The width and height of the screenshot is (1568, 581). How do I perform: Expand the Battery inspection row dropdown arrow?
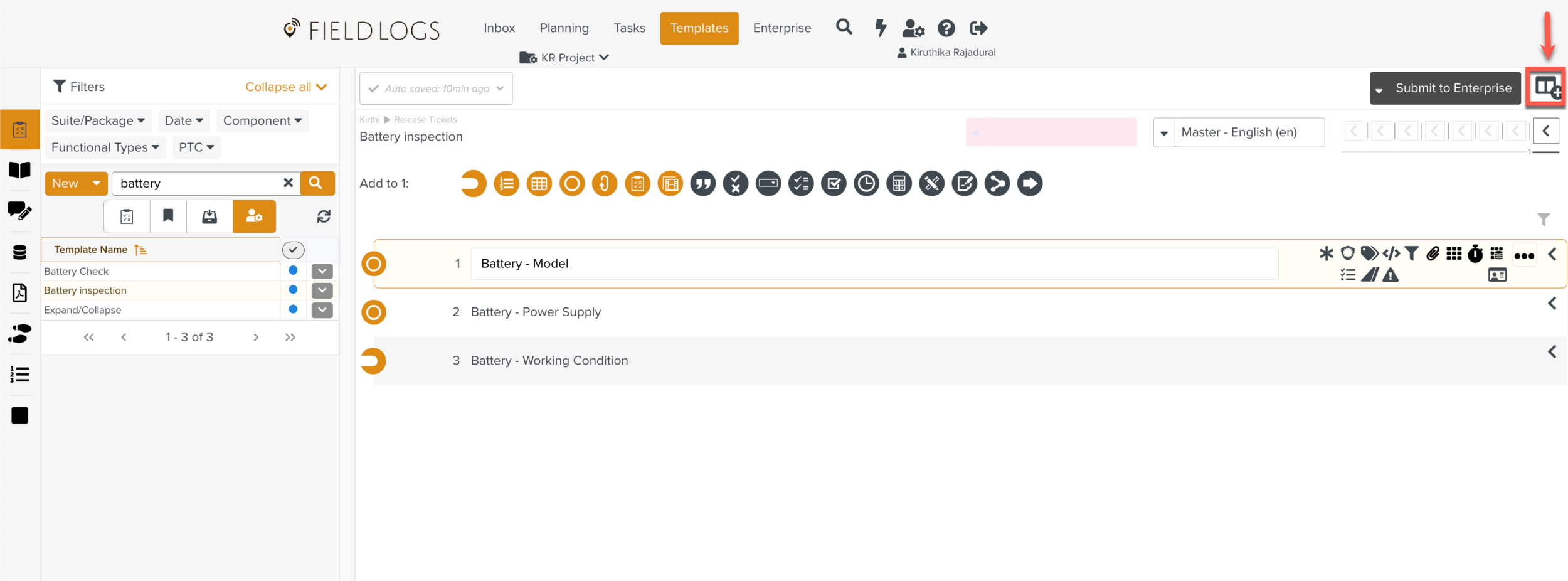tap(322, 290)
